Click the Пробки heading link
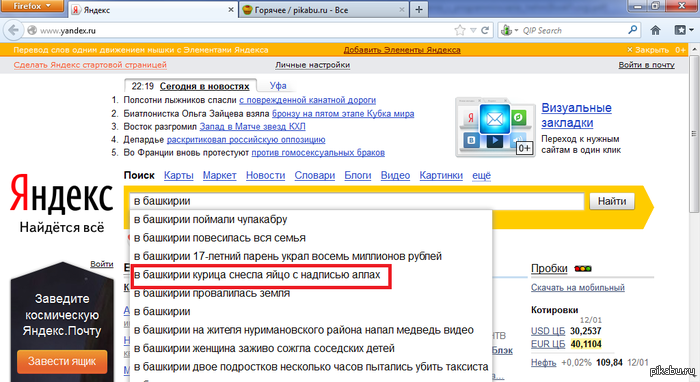 click(x=549, y=269)
